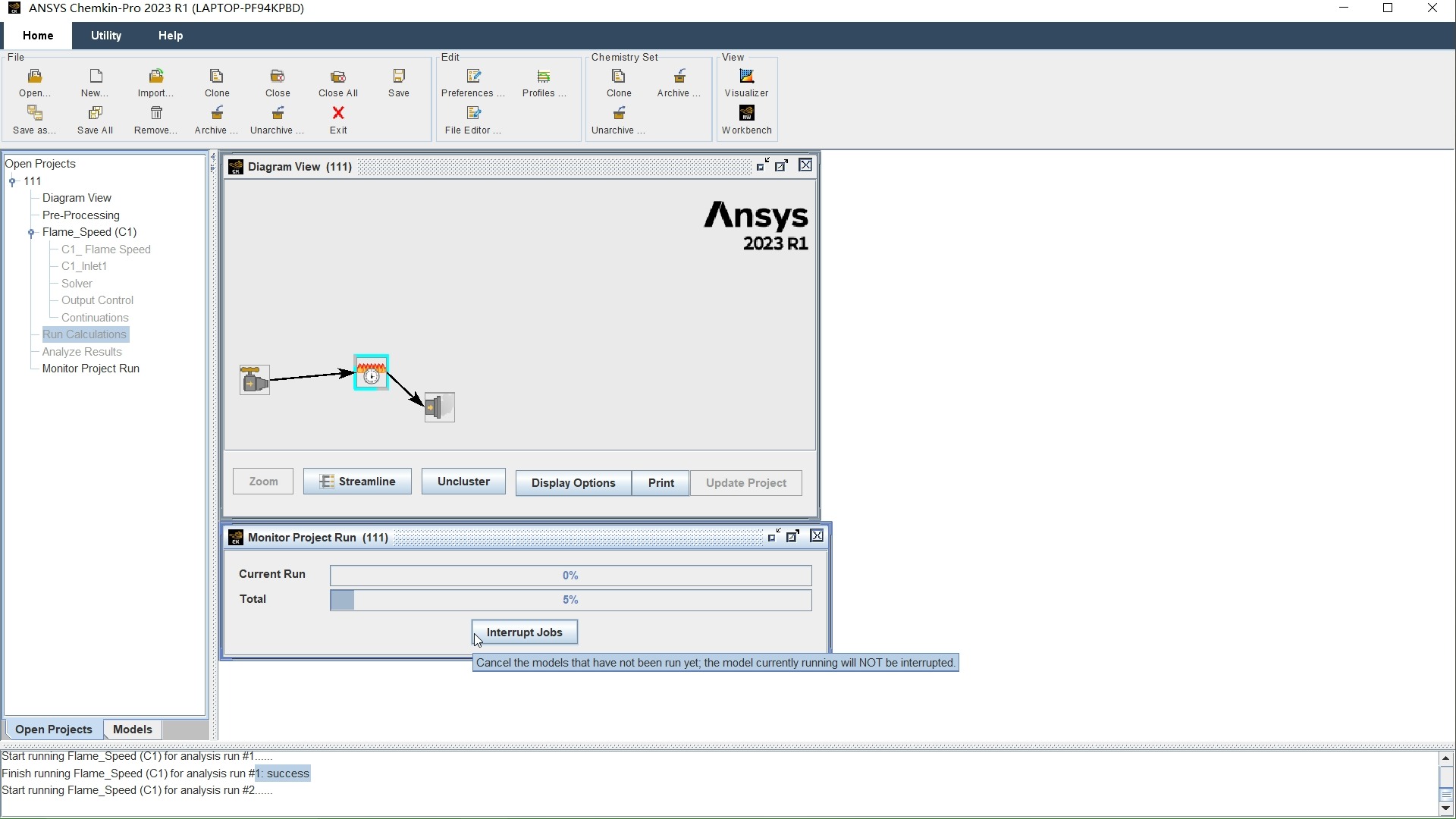
Task: Click the Print diagram button
Action: [x=661, y=483]
